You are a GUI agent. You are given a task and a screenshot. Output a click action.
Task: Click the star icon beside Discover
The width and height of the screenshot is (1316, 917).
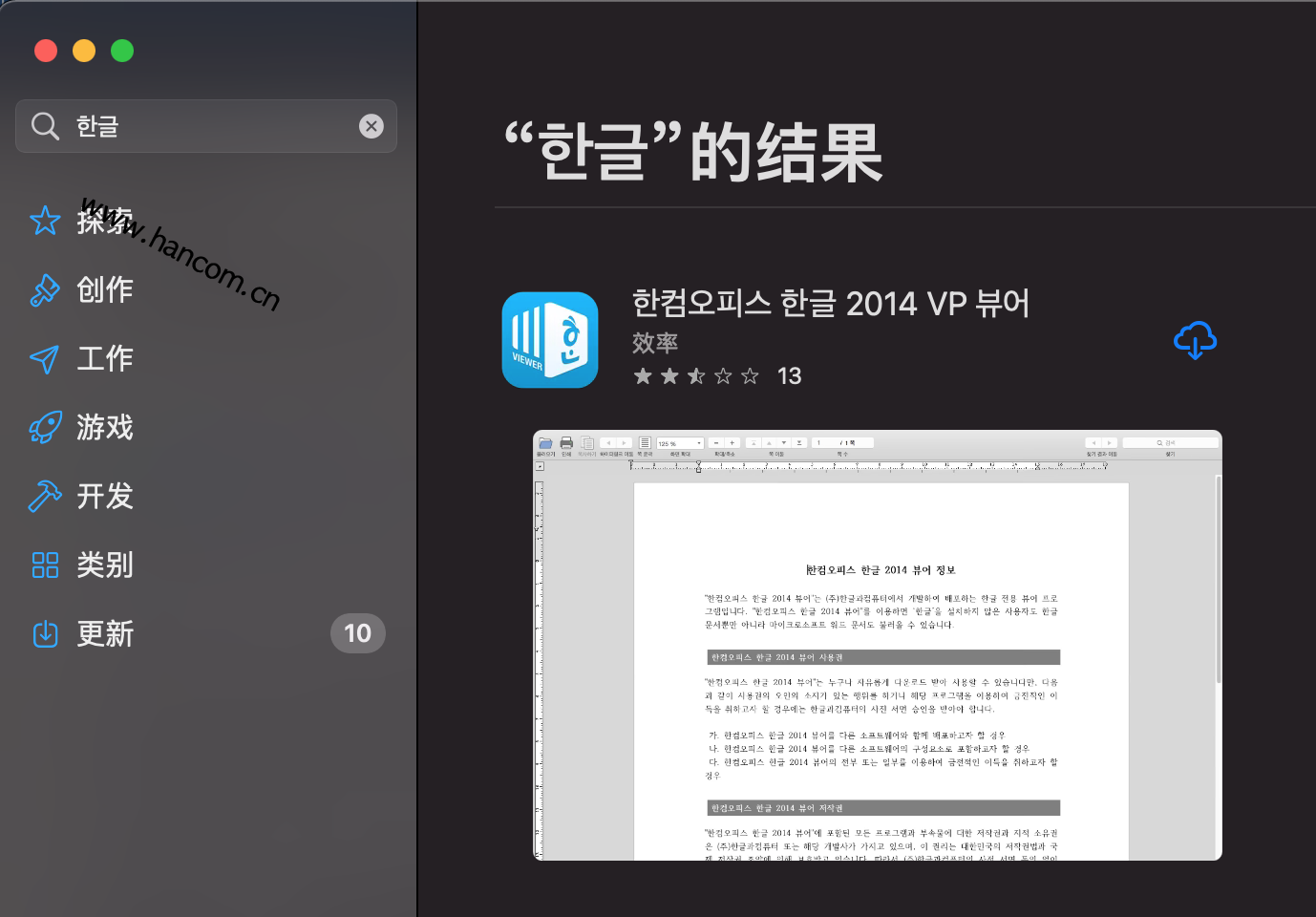tap(45, 221)
